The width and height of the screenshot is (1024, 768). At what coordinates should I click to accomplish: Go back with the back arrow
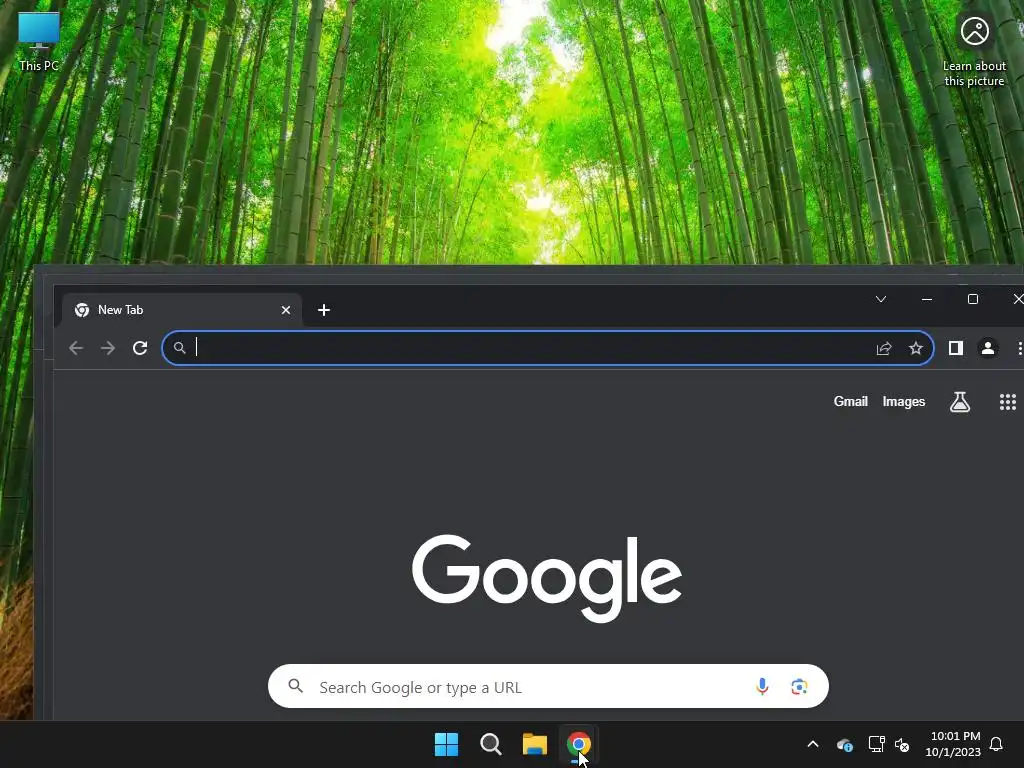[76, 348]
